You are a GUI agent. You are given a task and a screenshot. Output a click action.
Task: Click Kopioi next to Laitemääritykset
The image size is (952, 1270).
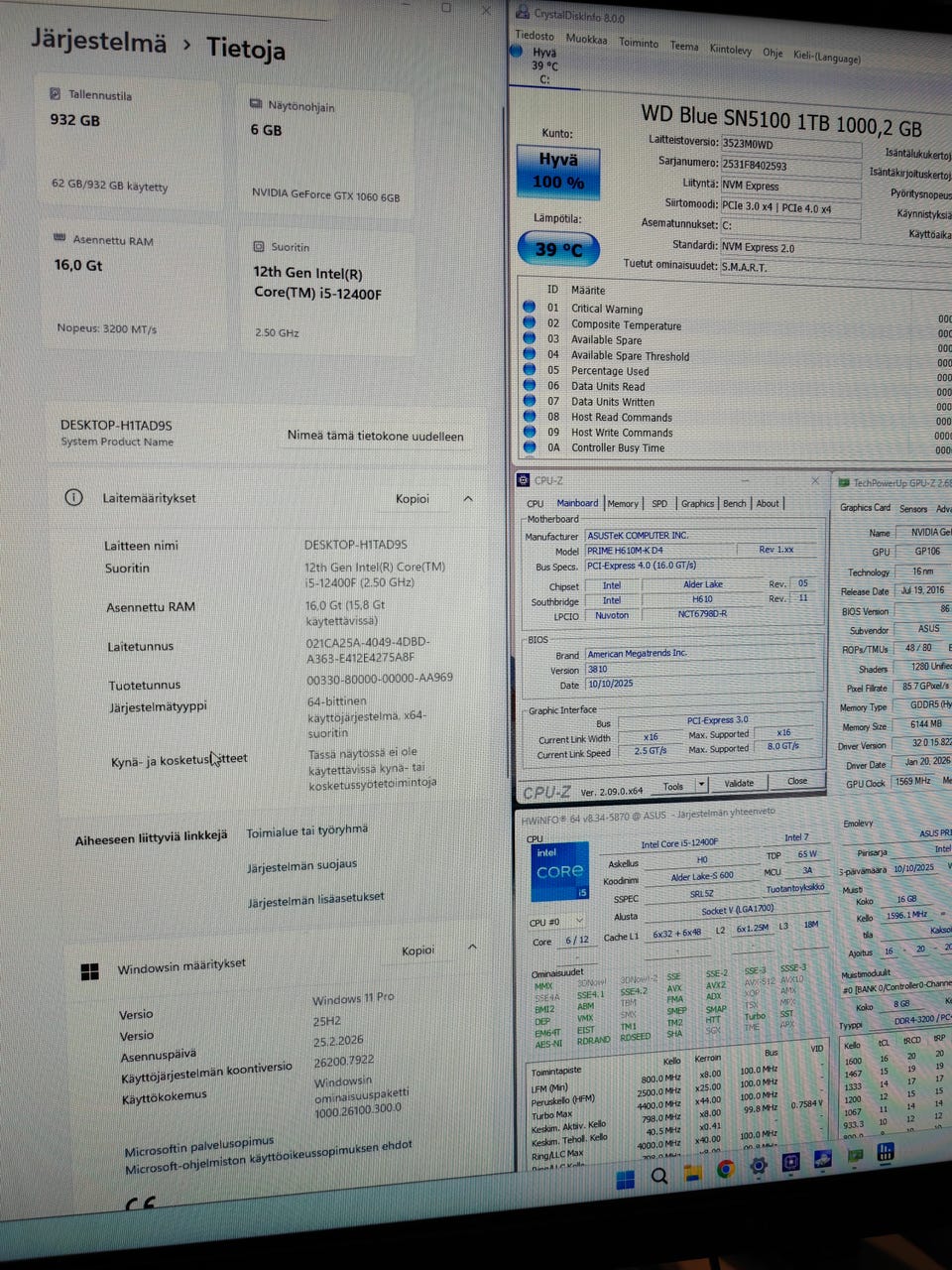coord(413,499)
